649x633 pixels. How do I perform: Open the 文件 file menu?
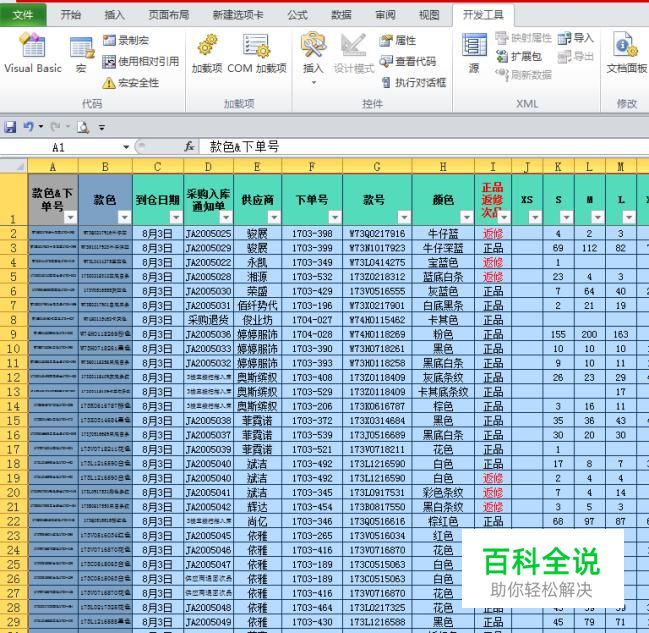23,15
